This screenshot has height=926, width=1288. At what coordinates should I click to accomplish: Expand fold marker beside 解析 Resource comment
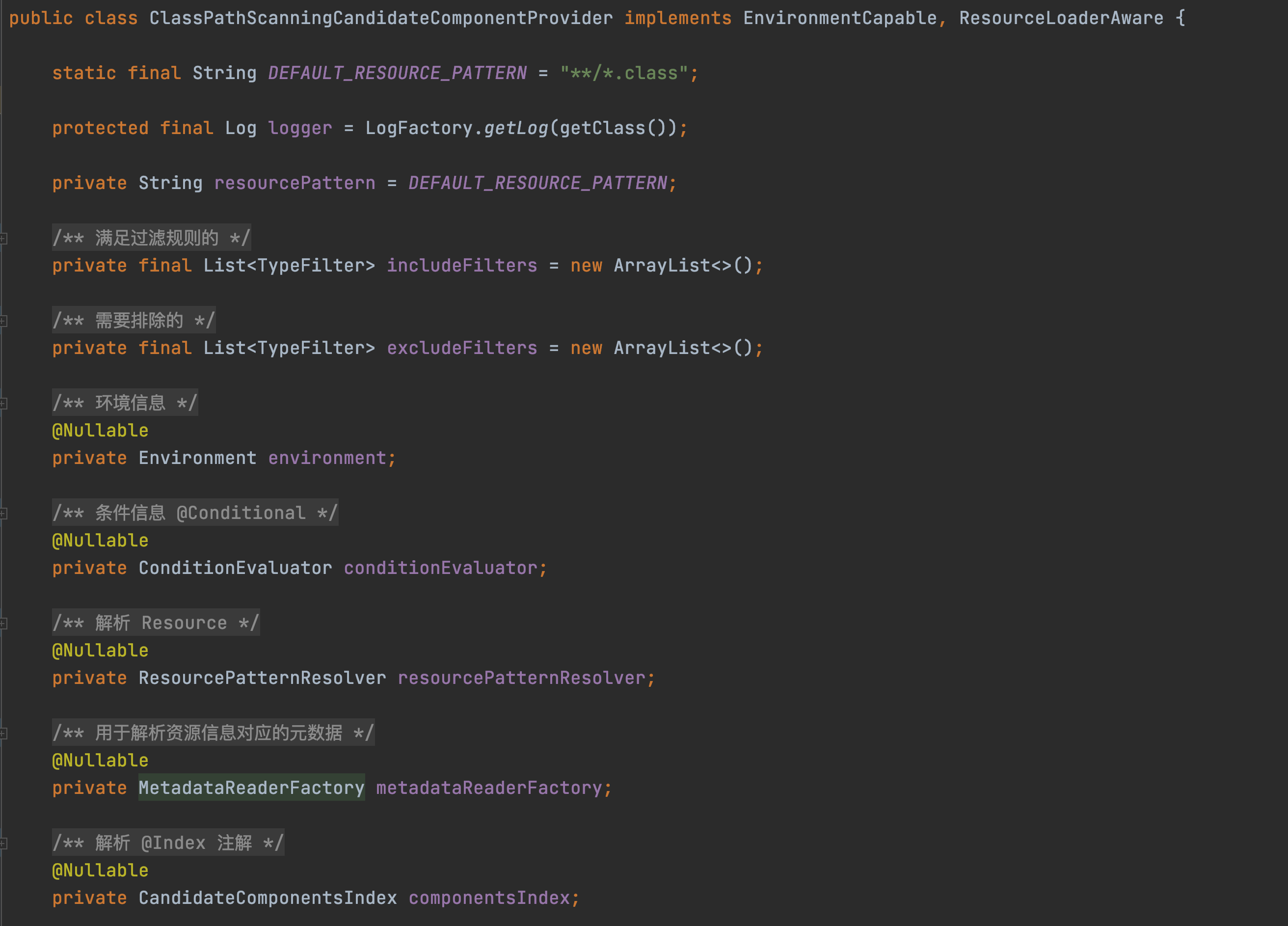tap(3, 623)
